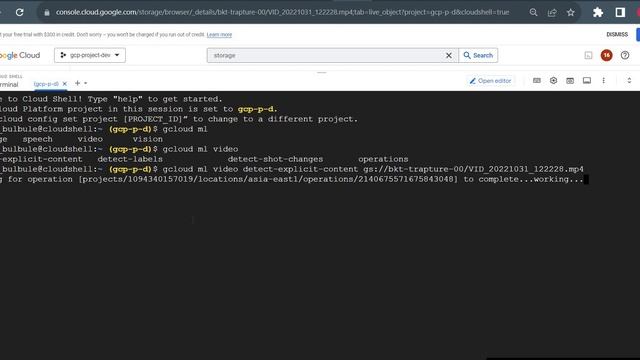Viewport: 640px width, 360px height.
Task: Click the lock icon in address bar
Action: (47, 13)
